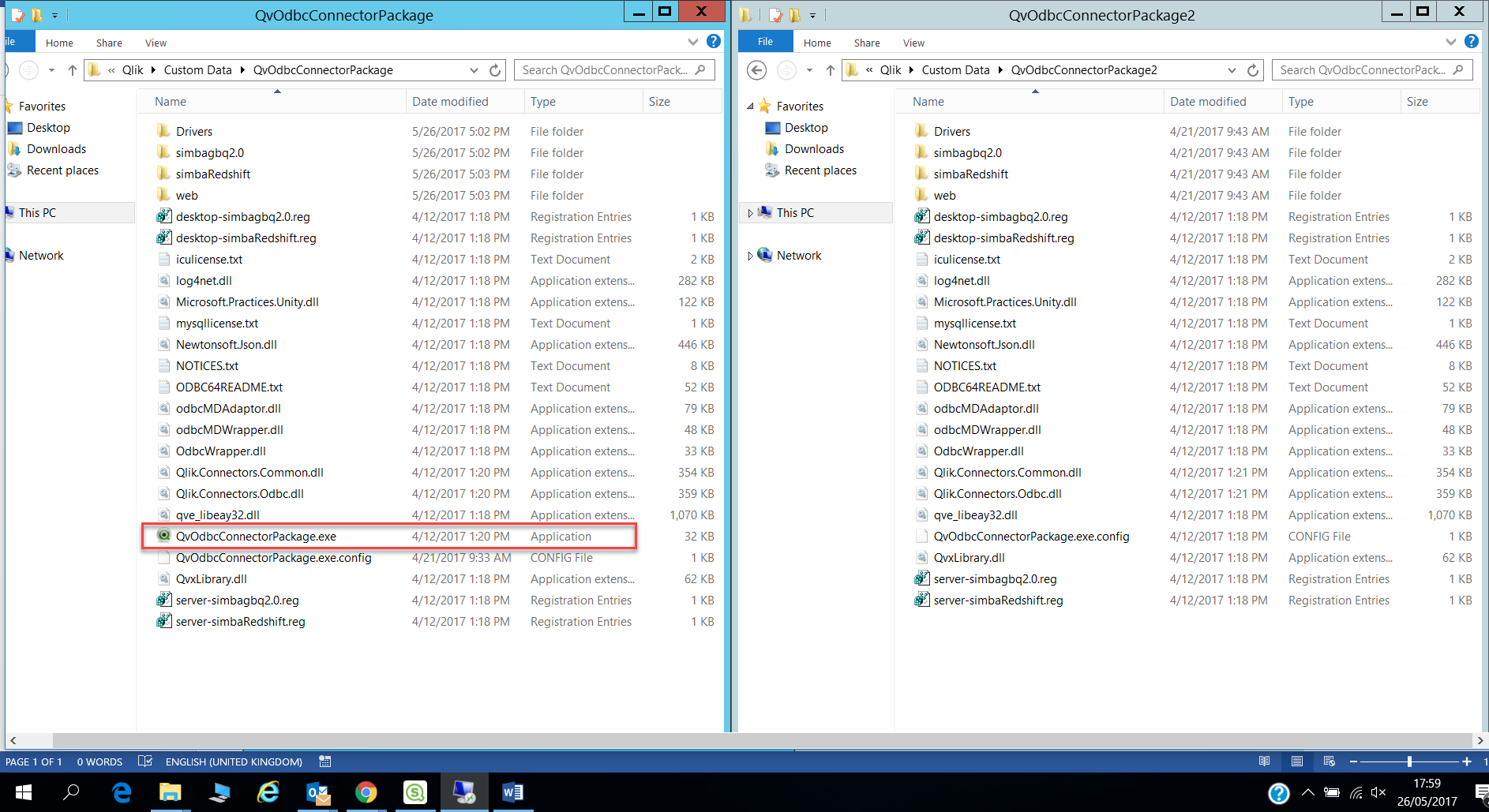1489x812 pixels.
Task: Click search box in right window
Action: [1371, 70]
